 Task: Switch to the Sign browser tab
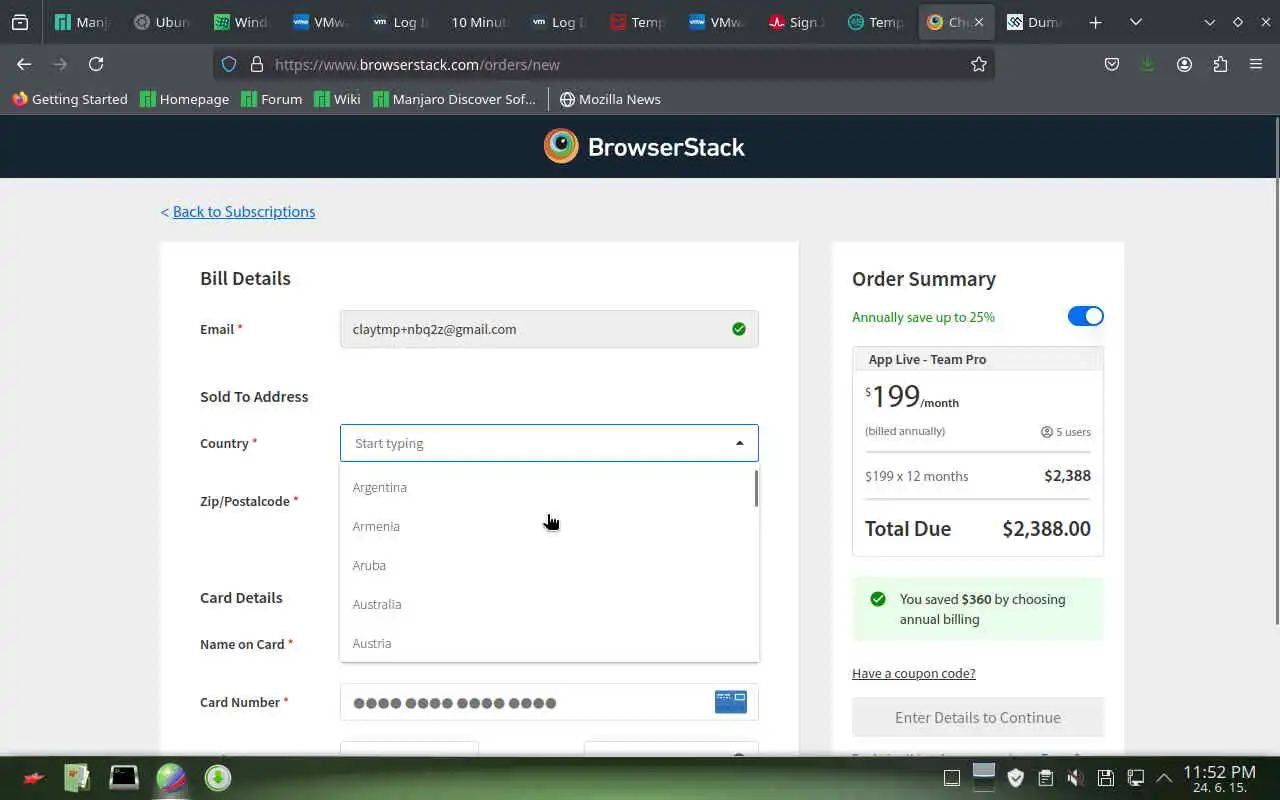pos(796,22)
